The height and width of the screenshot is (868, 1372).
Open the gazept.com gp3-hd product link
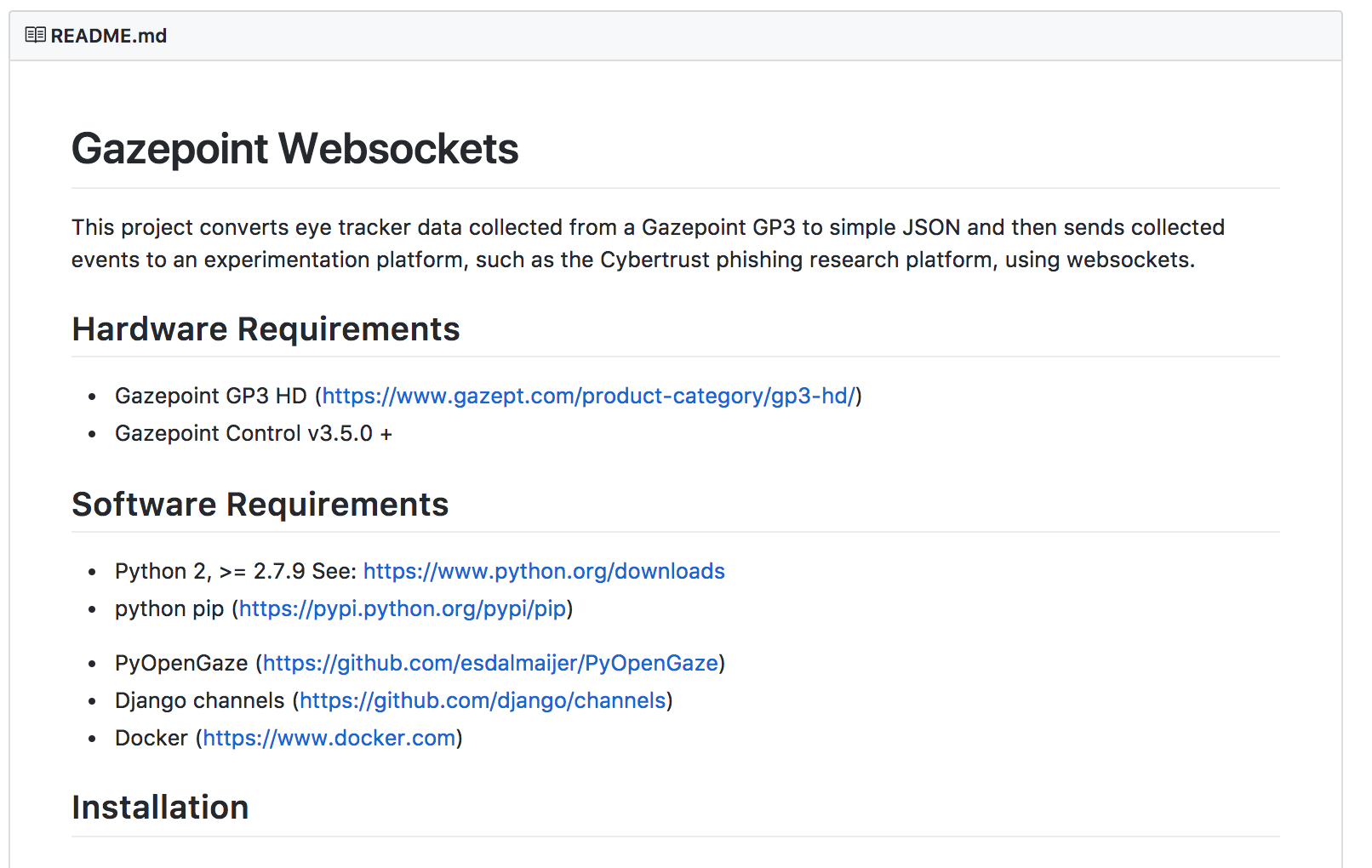[x=588, y=396]
